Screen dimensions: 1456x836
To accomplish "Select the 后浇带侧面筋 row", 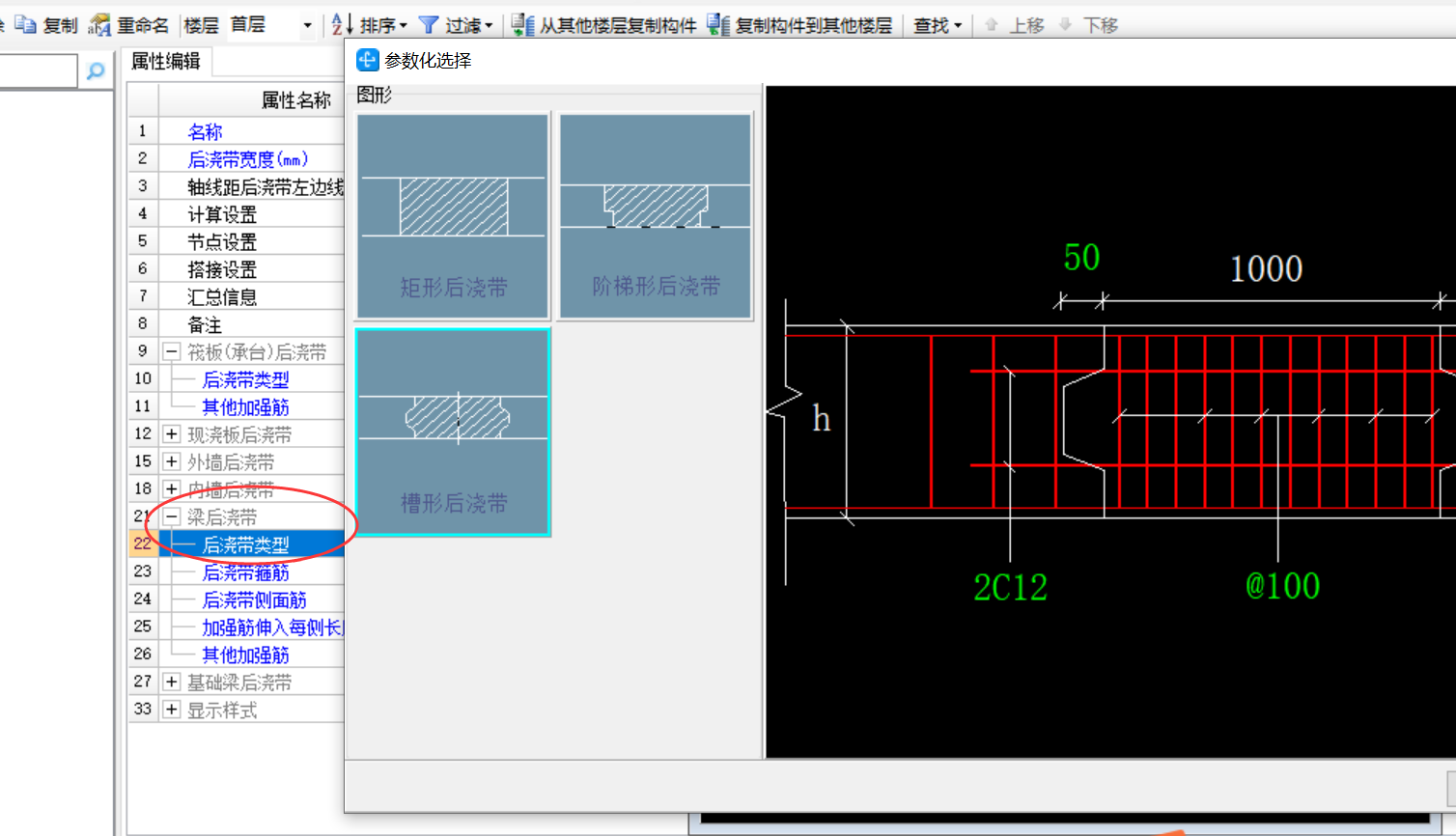I will [237, 599].
